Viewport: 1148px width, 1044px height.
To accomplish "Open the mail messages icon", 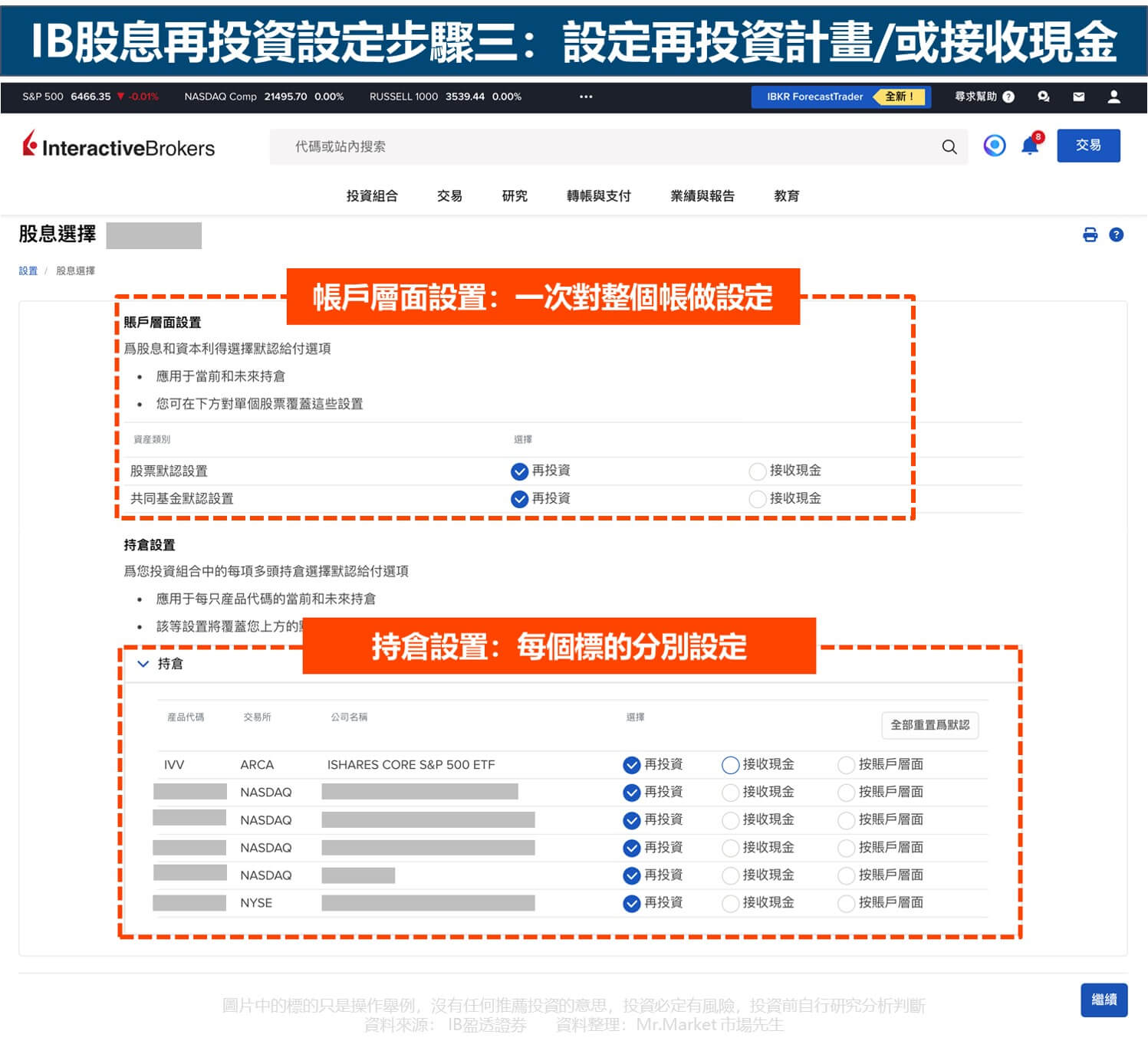I will [x=1078, y=97].
